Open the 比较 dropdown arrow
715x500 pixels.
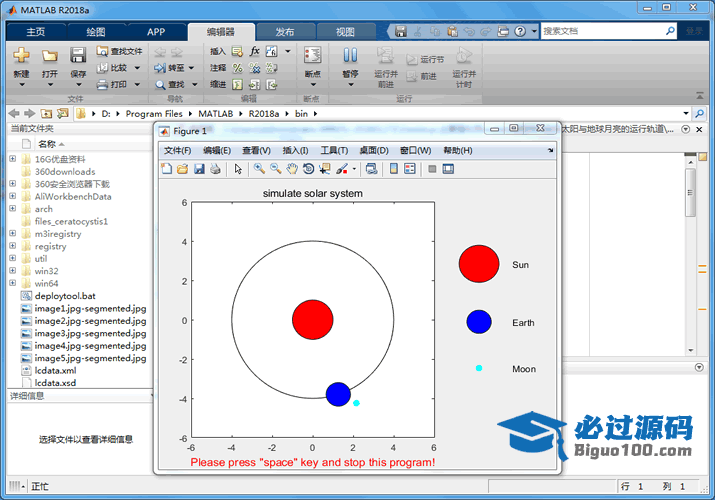pos(137,68)
